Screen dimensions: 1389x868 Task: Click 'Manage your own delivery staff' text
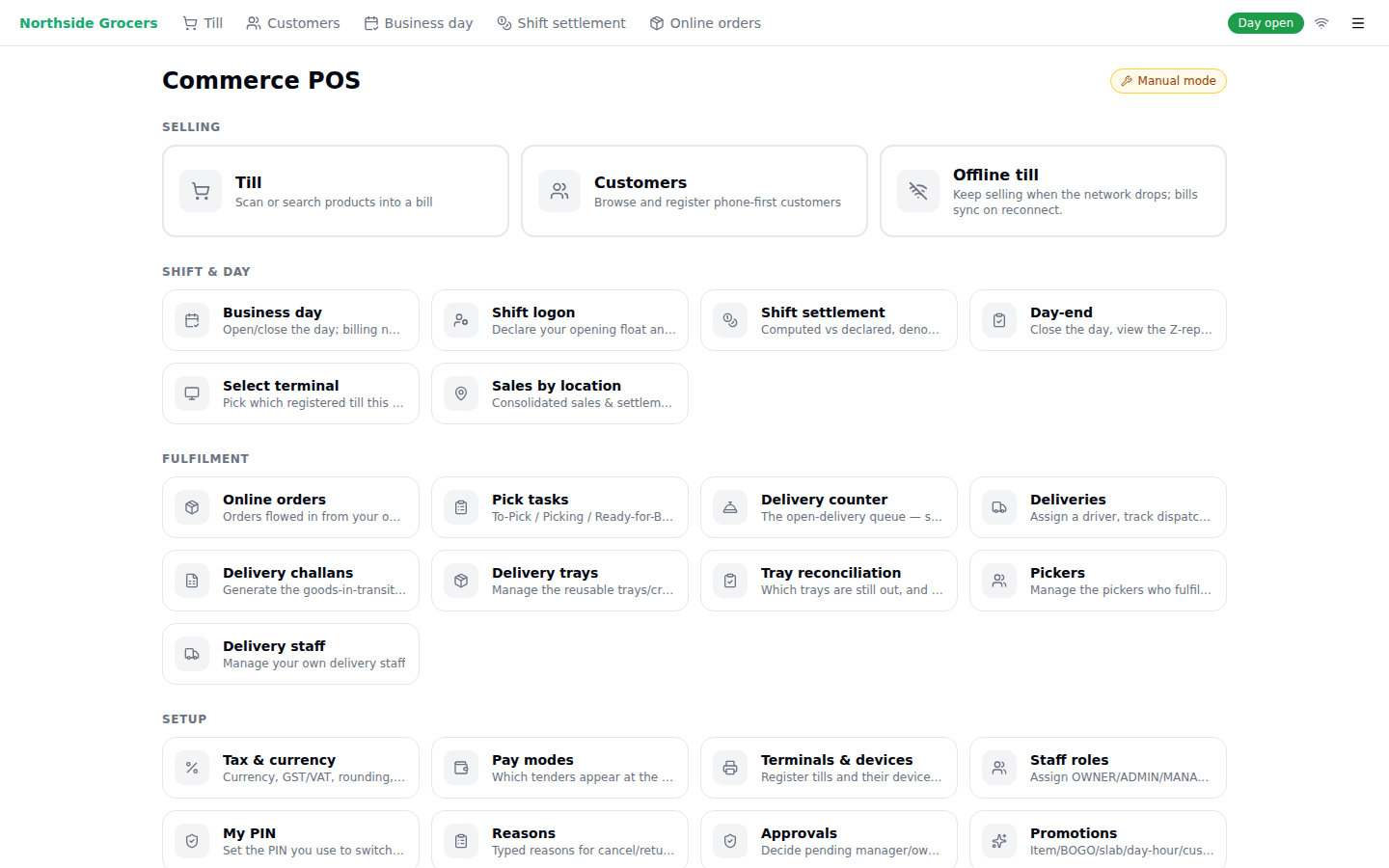(314, 664)
